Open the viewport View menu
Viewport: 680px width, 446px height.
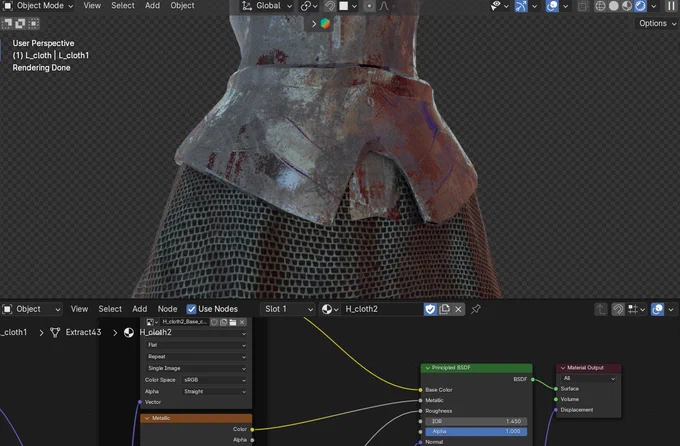92,6
